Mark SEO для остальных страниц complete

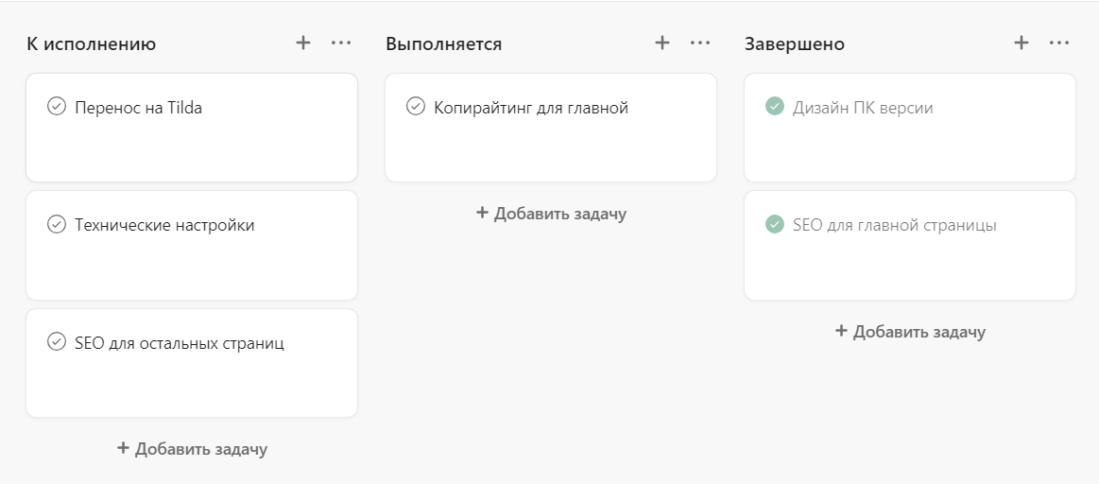point(56,343)
